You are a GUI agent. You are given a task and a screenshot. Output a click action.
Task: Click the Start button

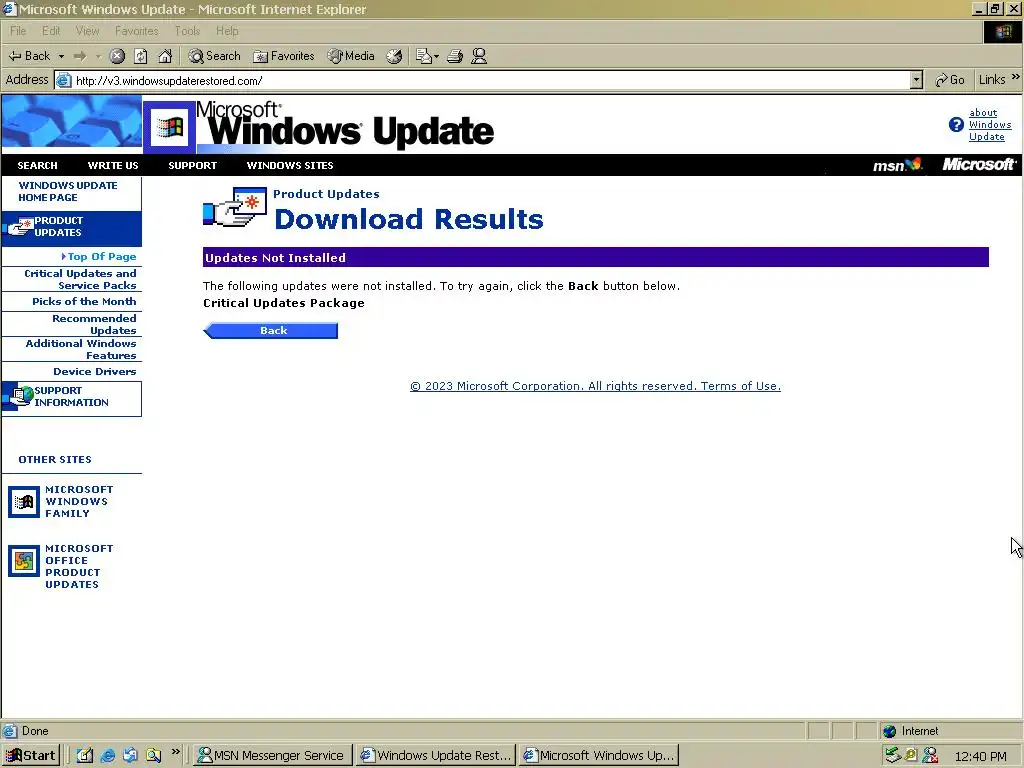coord(31,756)
